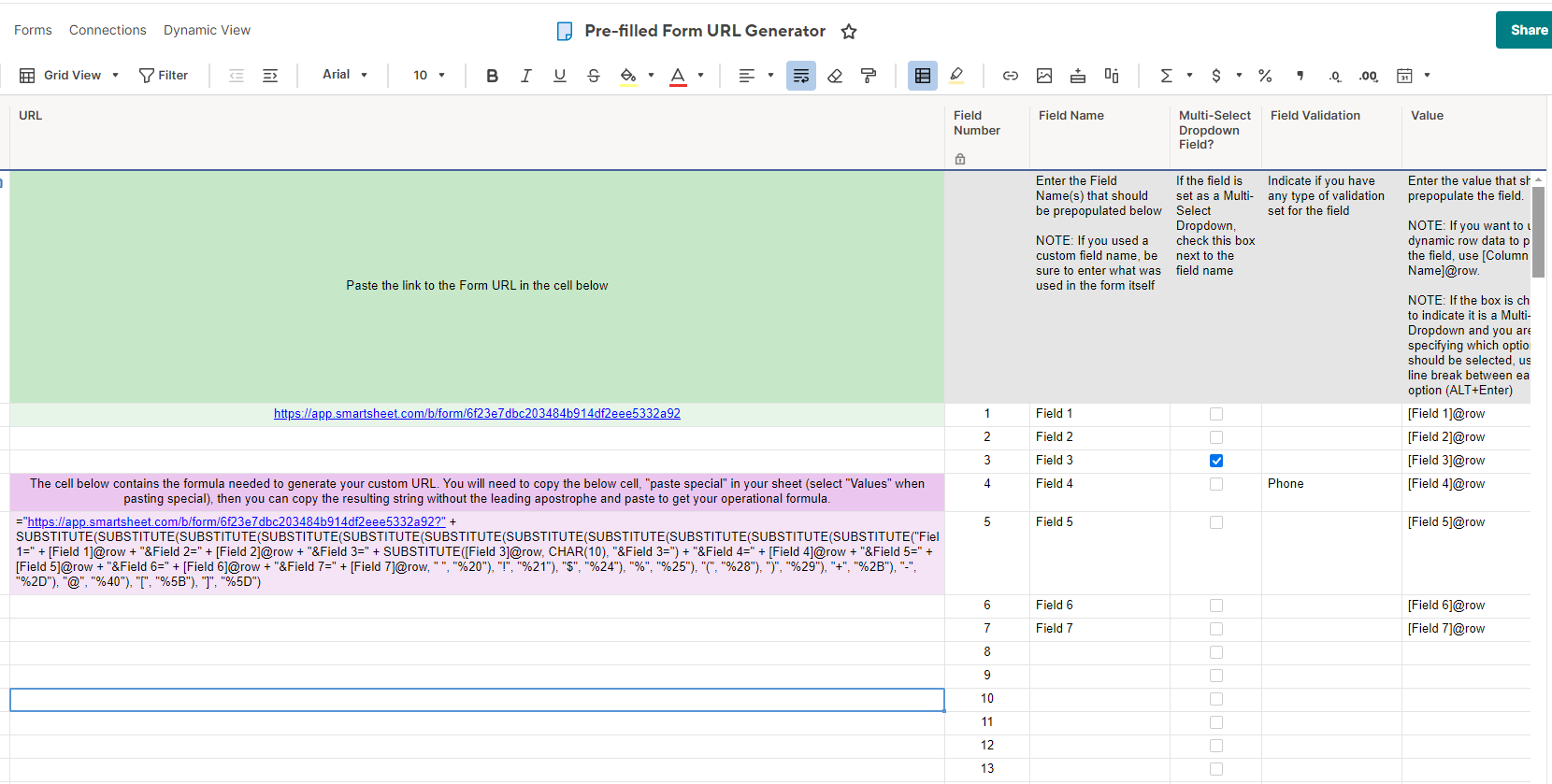Expand the currency format dropdown arrow
The height and width of the screenshot is (784, 1552).
[1239, 76]
